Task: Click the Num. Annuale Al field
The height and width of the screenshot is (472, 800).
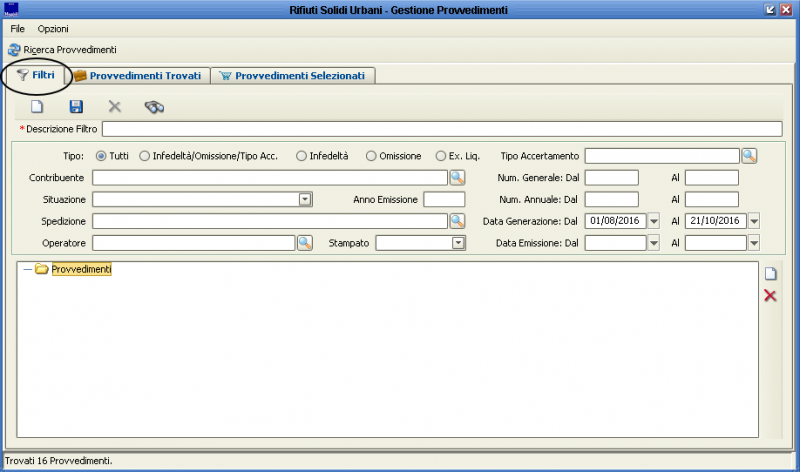Action: pos(712,200)
